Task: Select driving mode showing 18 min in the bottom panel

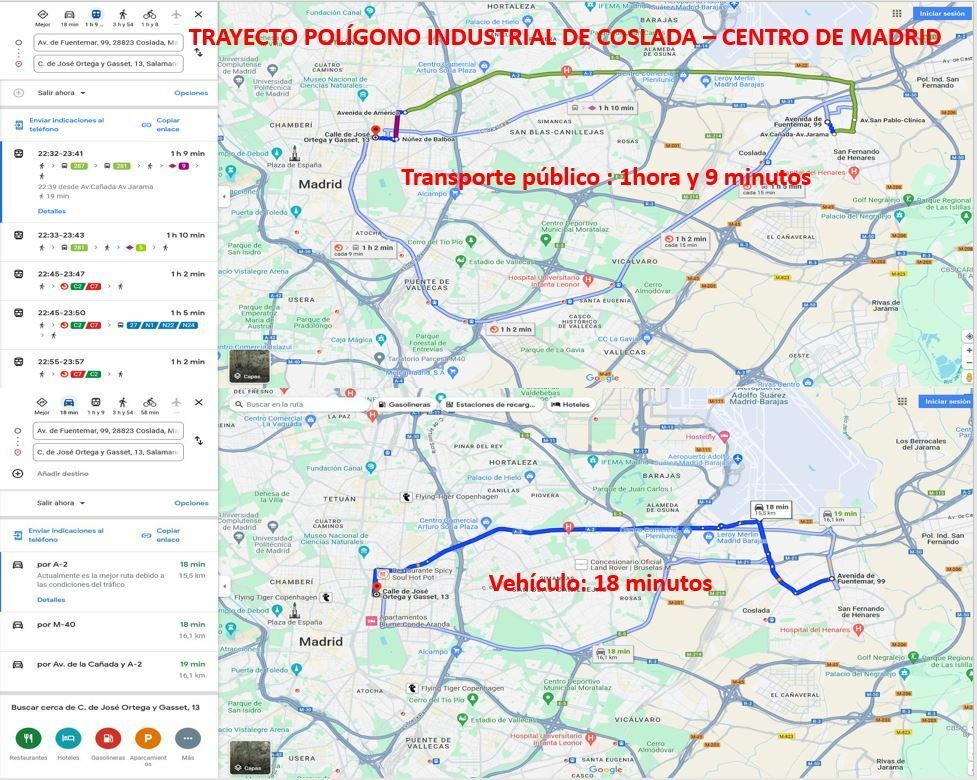Action: (69, 406)
